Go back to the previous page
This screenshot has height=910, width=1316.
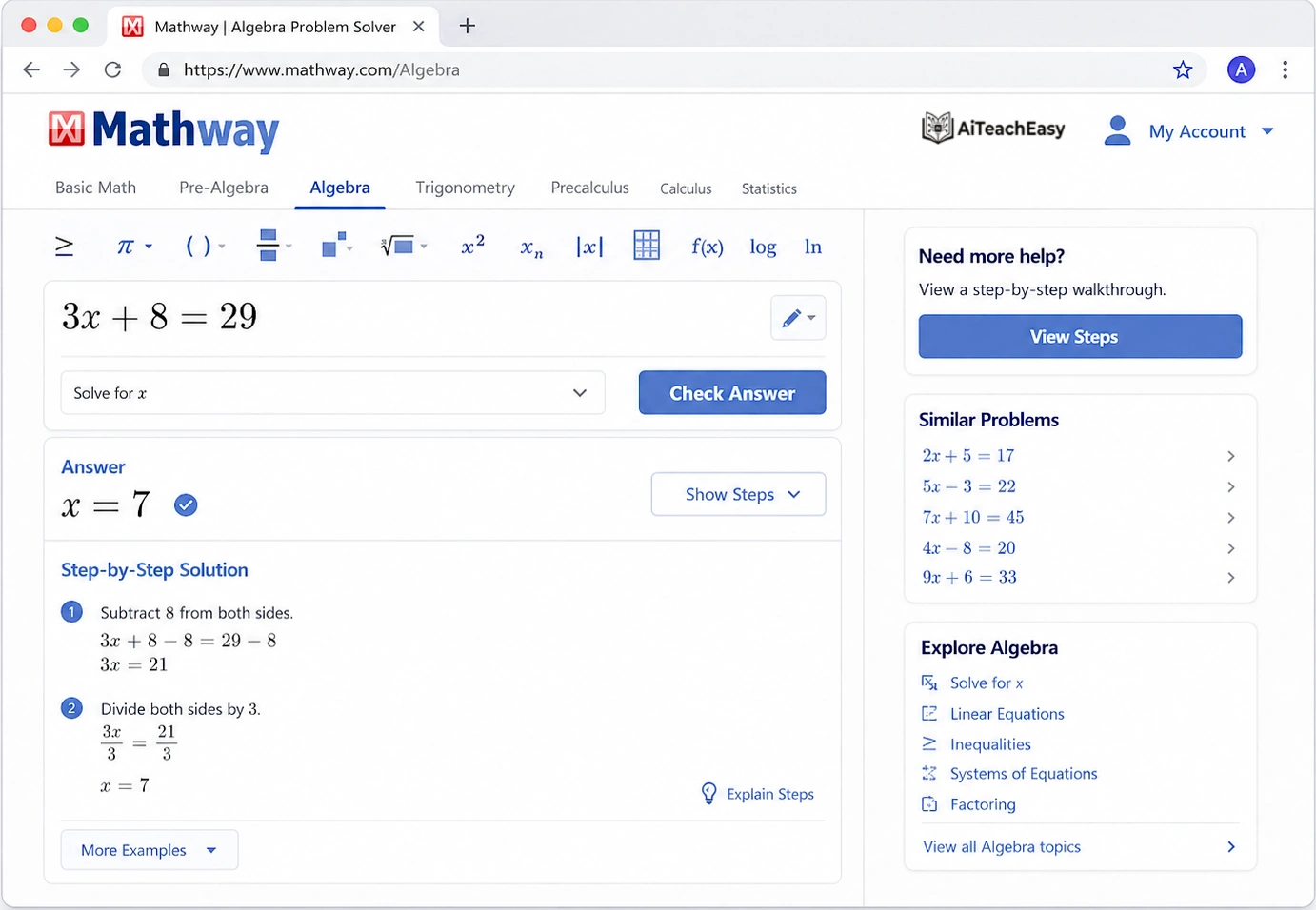[31, 69]
